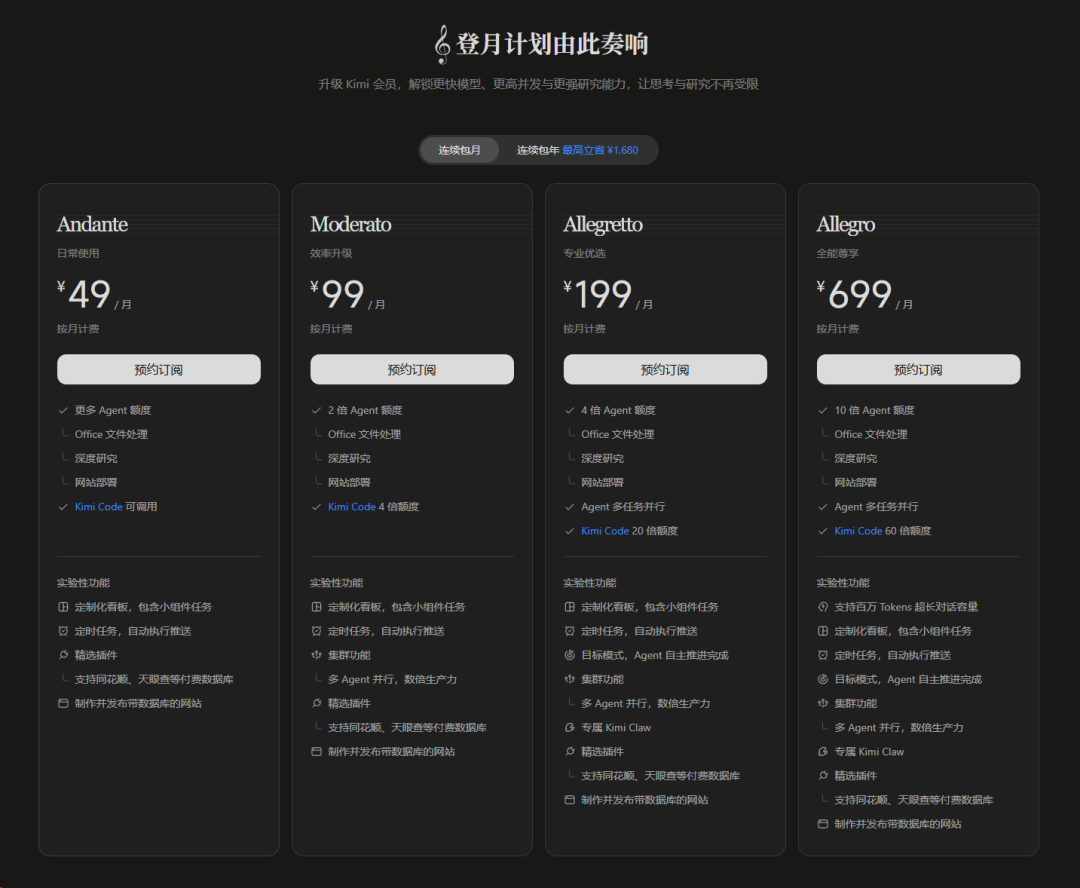Click database site icon beside 制作并发布 in Andante
The width and height of the screenshot is (1080, 888).
click(63, 703)
